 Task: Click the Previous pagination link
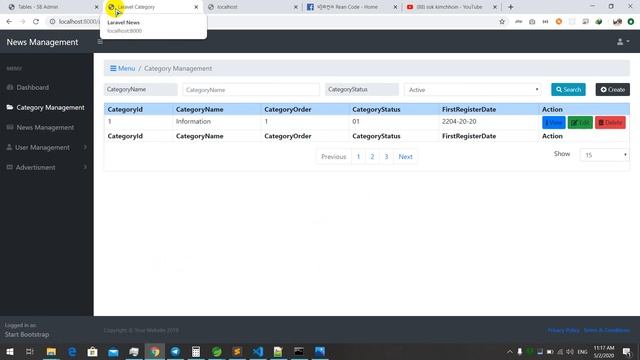(333, 157)
